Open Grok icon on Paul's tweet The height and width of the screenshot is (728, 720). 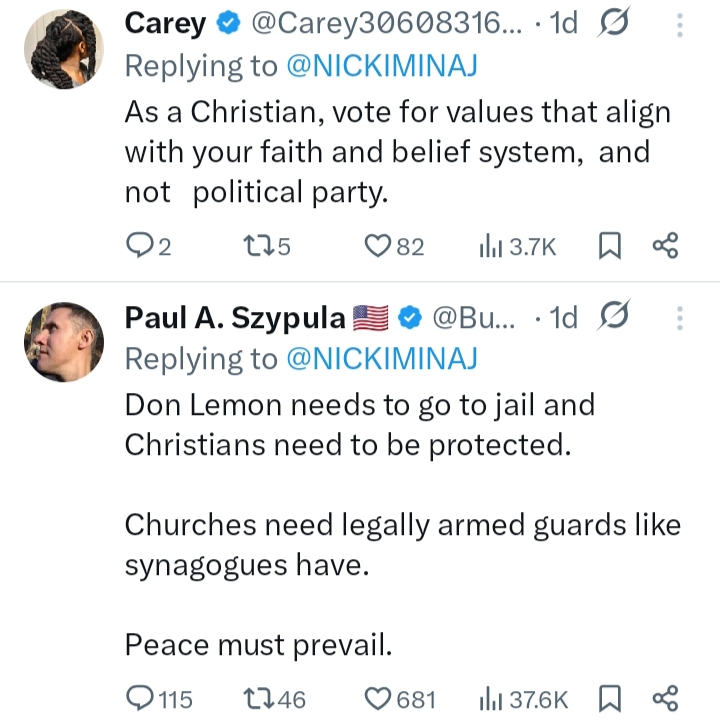(x=614, y=316)
